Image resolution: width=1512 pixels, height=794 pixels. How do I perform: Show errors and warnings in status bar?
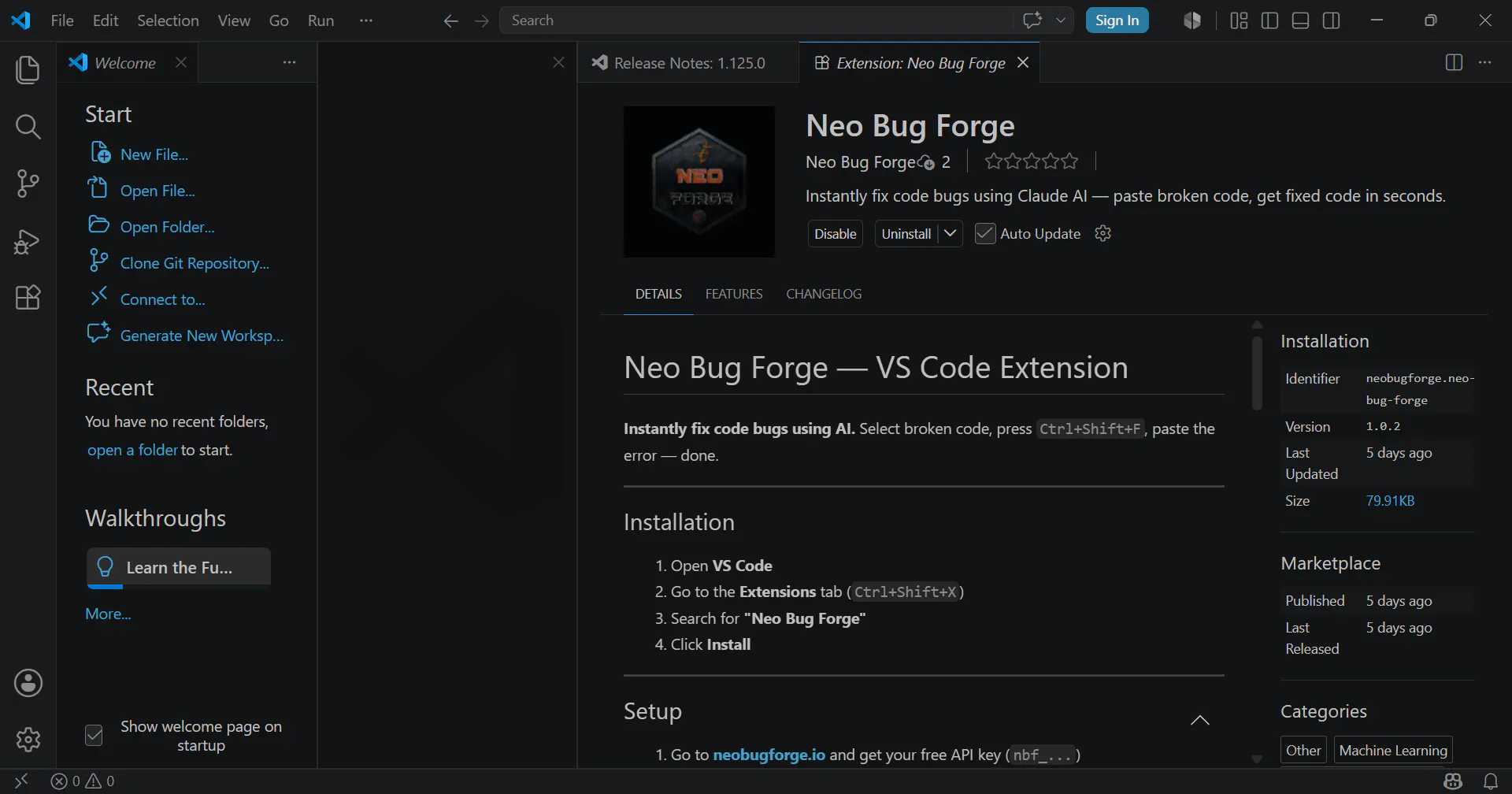point(83,781)
